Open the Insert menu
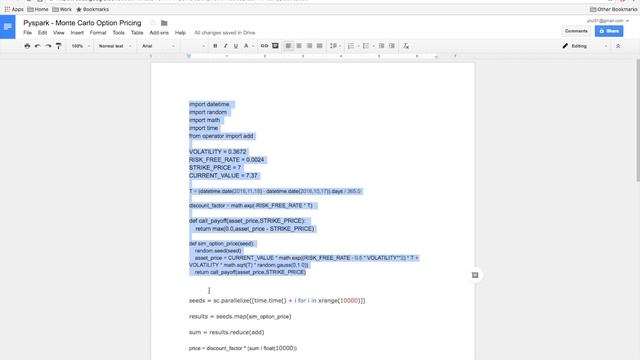 coord(77,33)
